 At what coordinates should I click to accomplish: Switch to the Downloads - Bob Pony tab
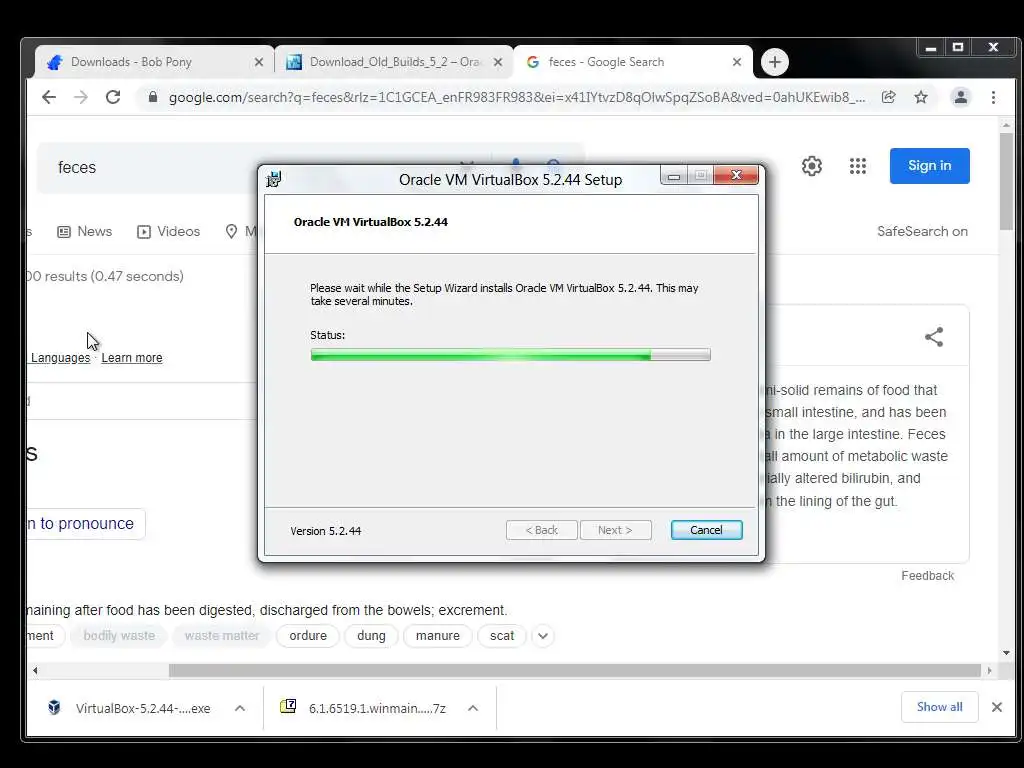click(x=153, y=62)
